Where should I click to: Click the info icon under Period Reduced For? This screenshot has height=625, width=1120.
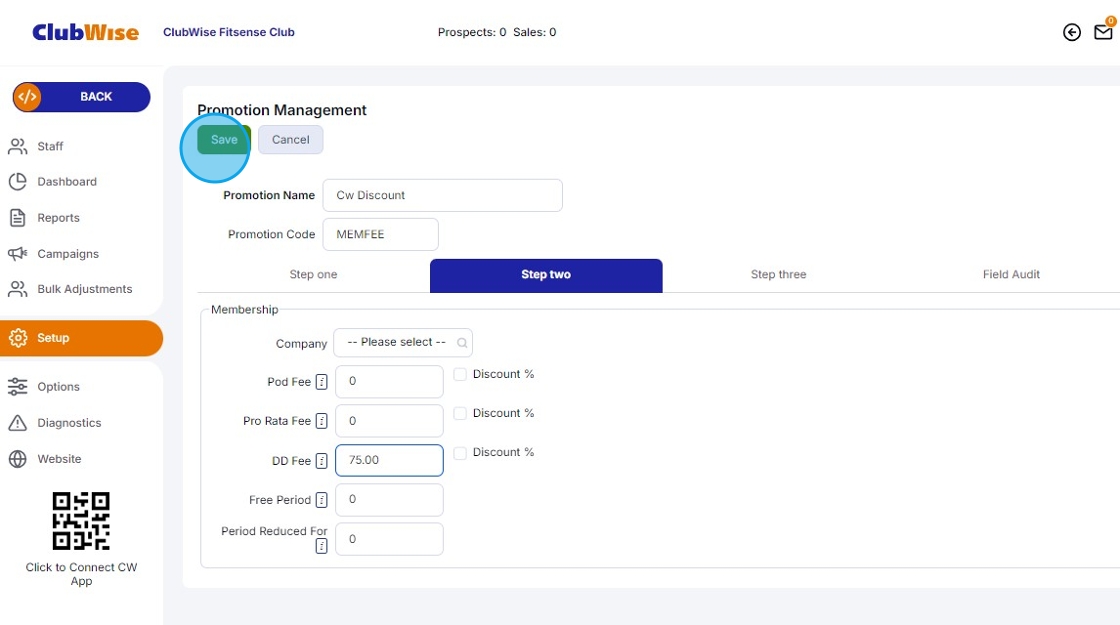coord(321,546)
